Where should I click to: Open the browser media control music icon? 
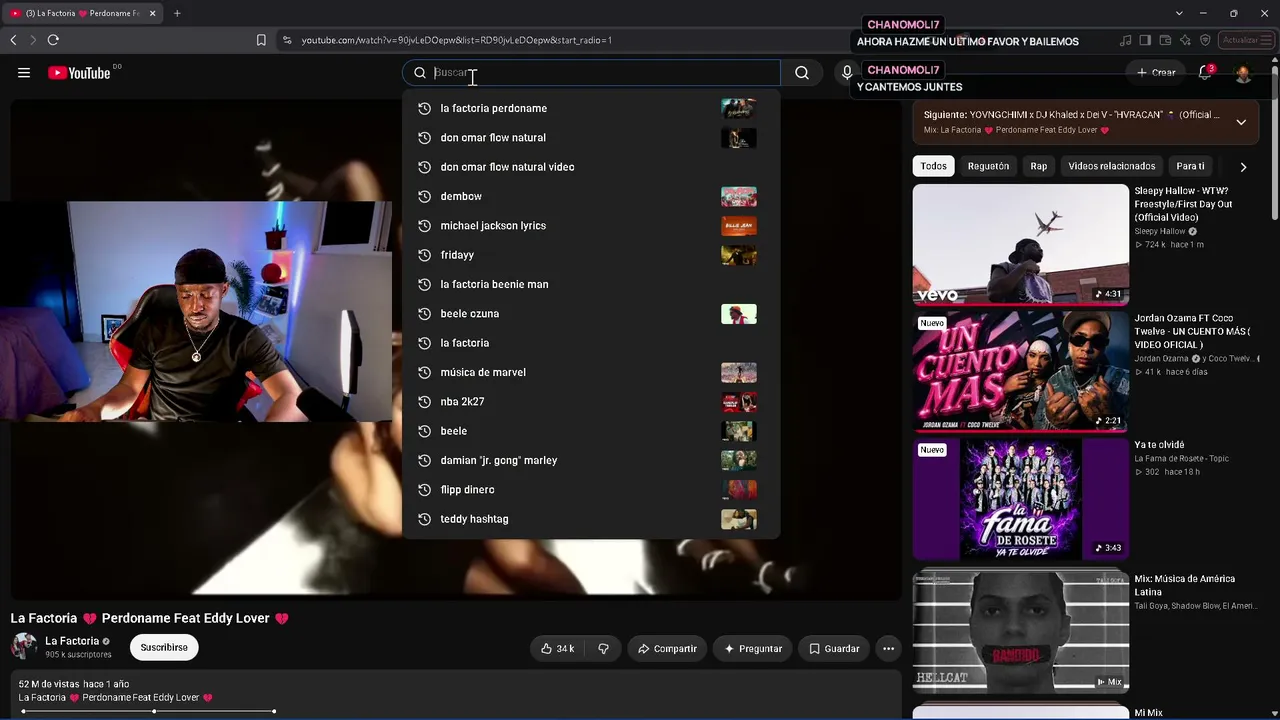(x=1126, y=40)
